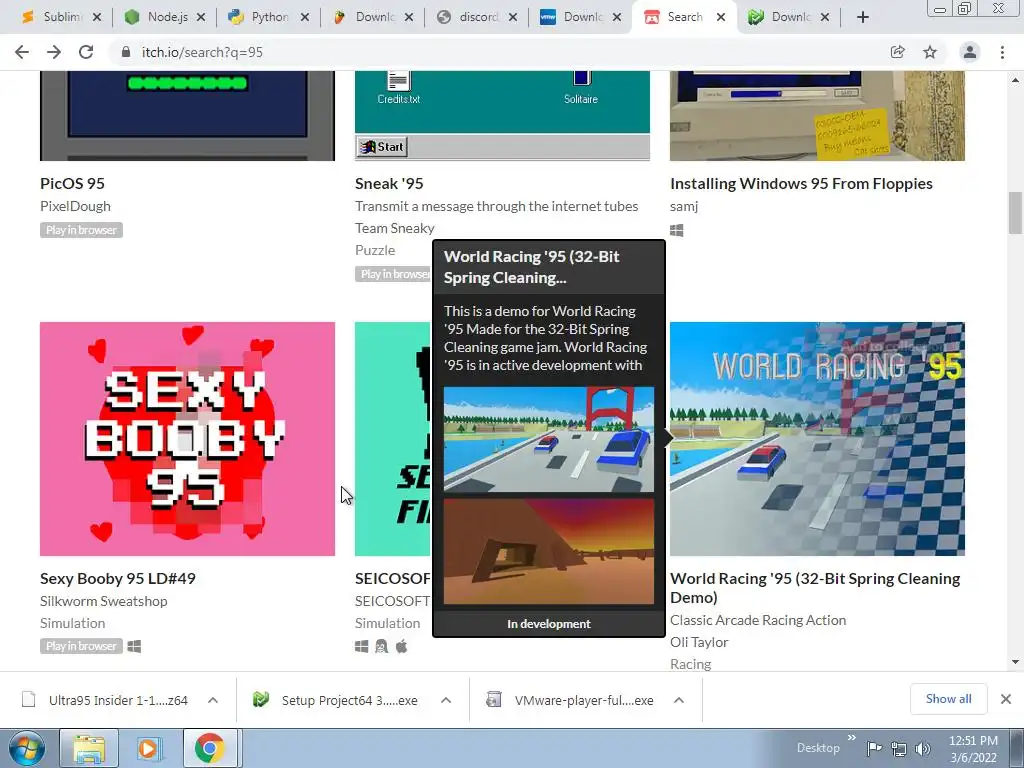Image resolution: width=1024 pixels, height=768 pixels.
Task: Click Play in browser badge under PicOS 95
Action: 81,230
